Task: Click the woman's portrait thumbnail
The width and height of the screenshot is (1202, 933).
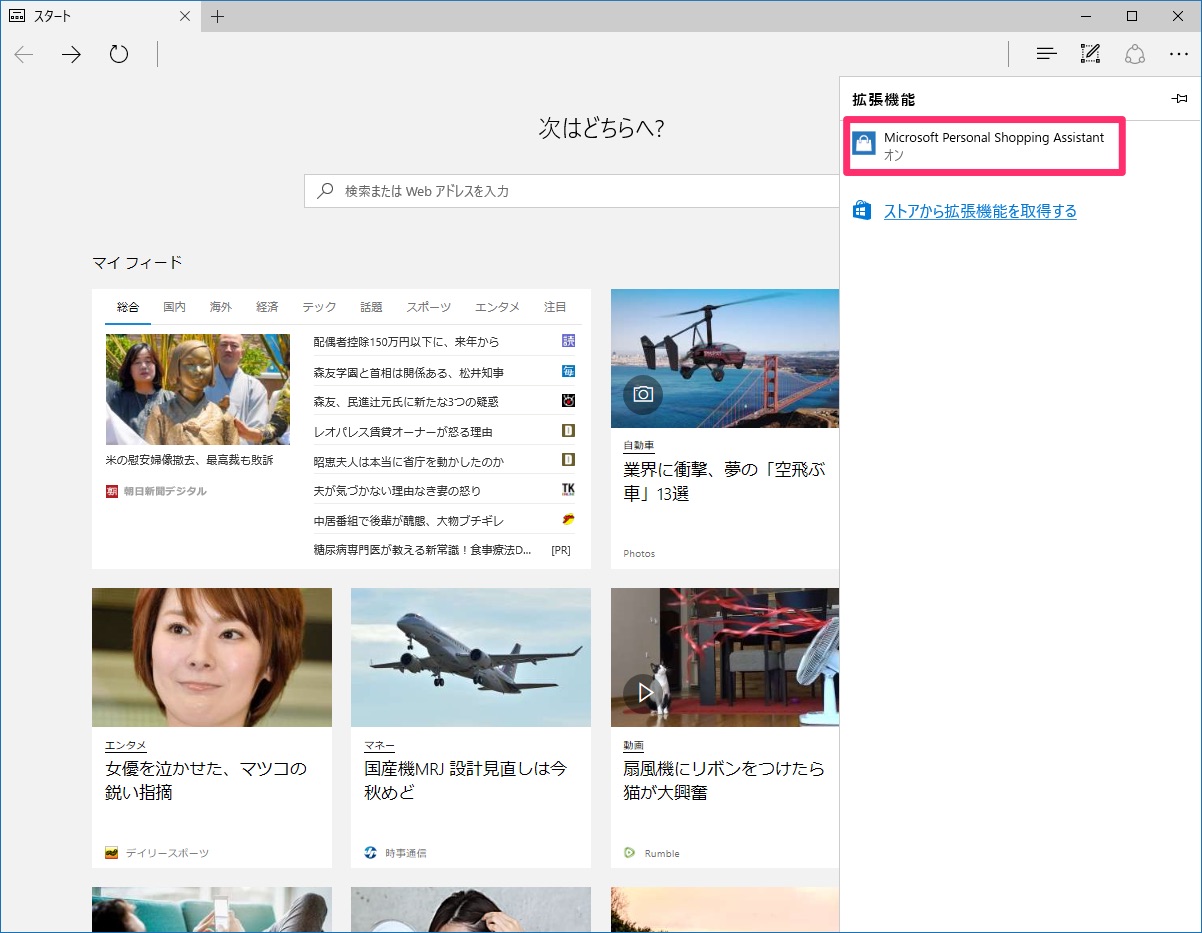Action: [x=212, y=657]
